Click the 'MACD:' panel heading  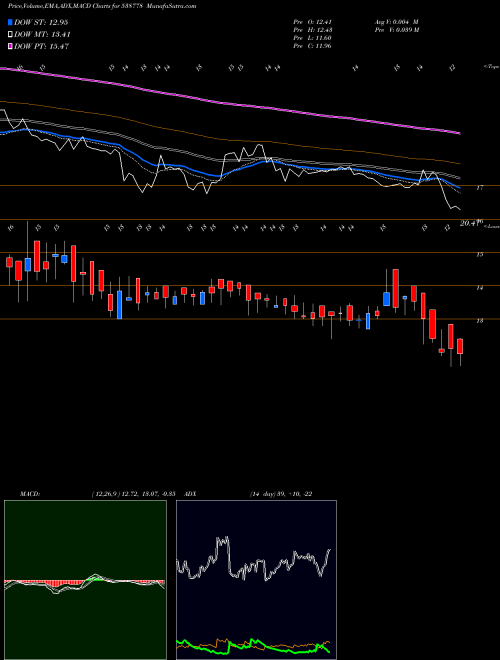[x=29, y=494]
